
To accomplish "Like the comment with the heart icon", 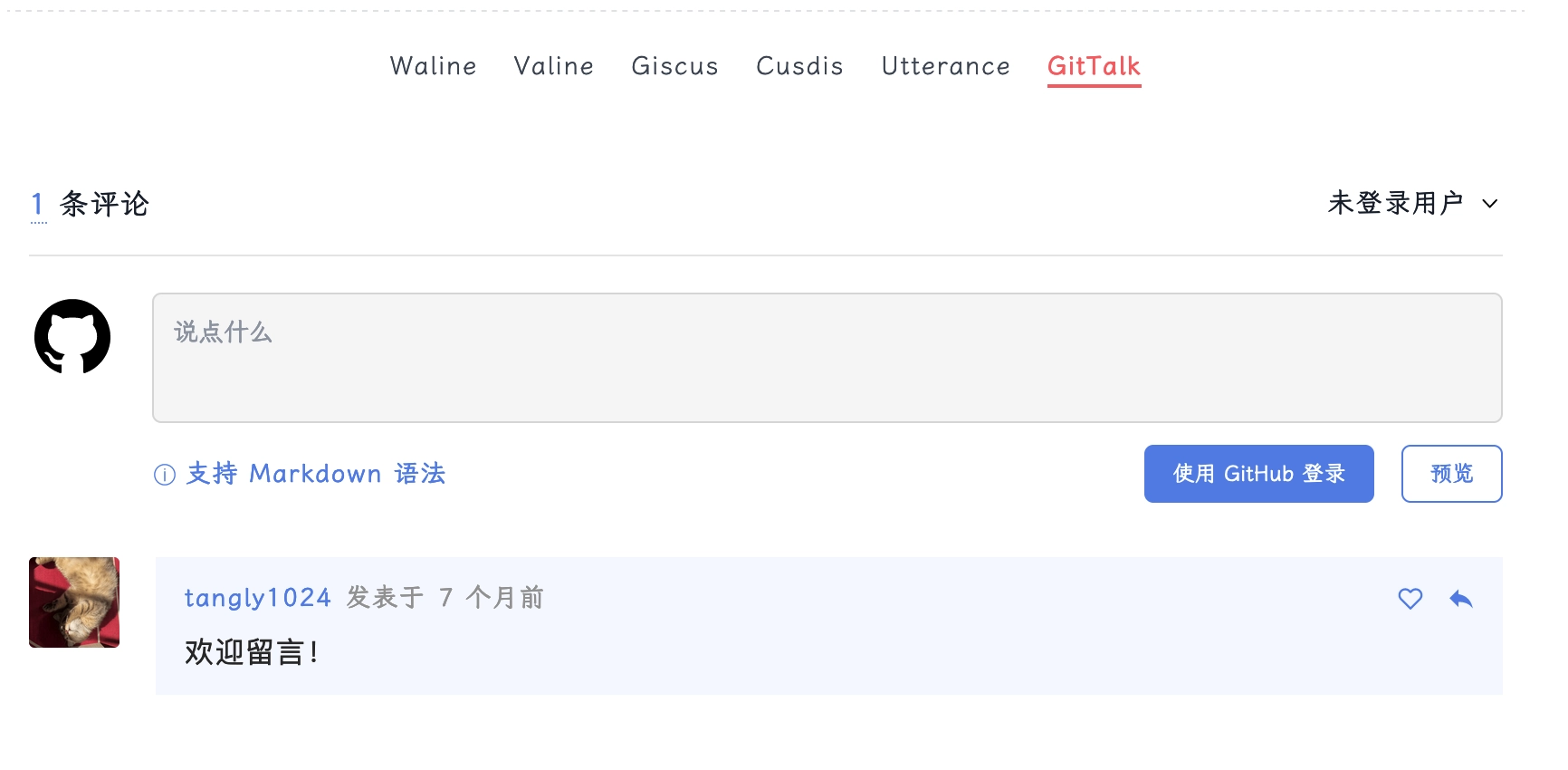I will (1410, 599).
